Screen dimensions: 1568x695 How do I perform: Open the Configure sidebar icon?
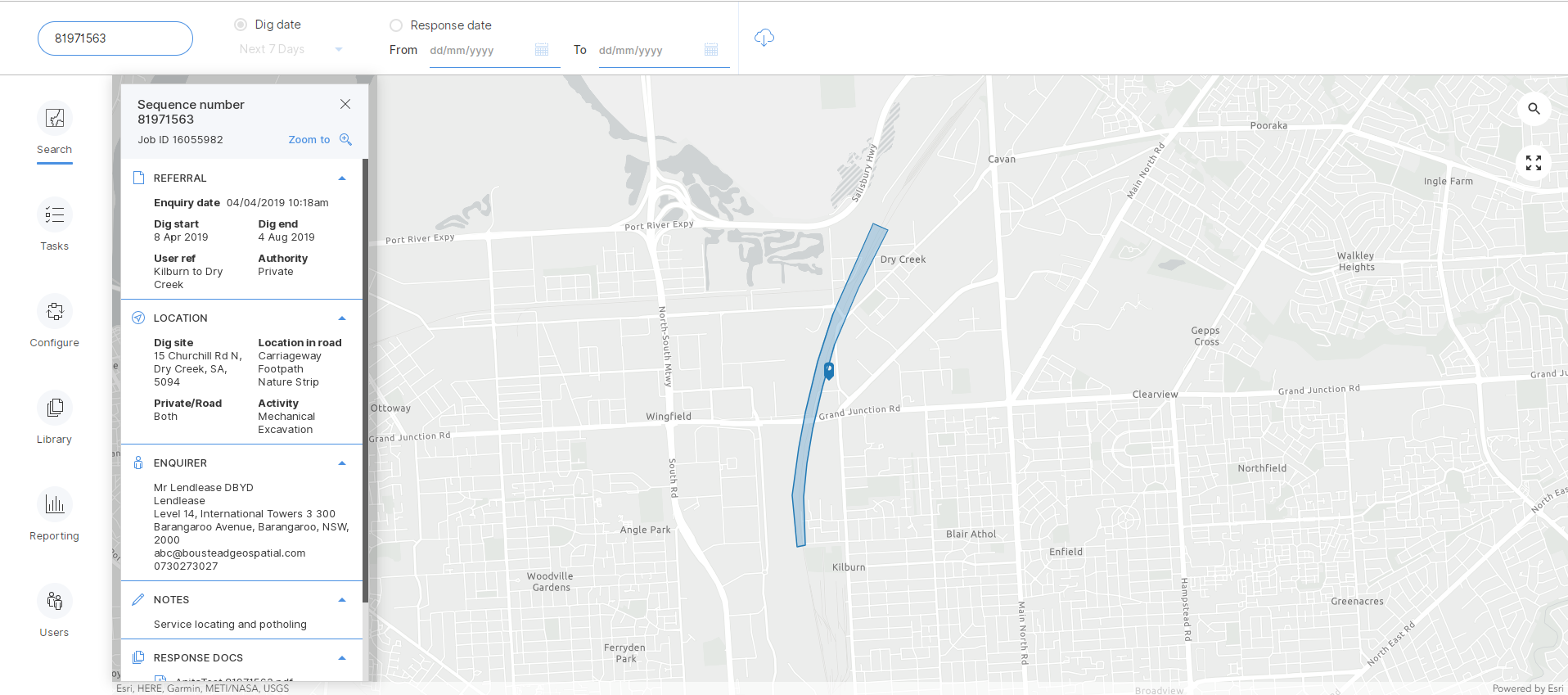[55, 312]
